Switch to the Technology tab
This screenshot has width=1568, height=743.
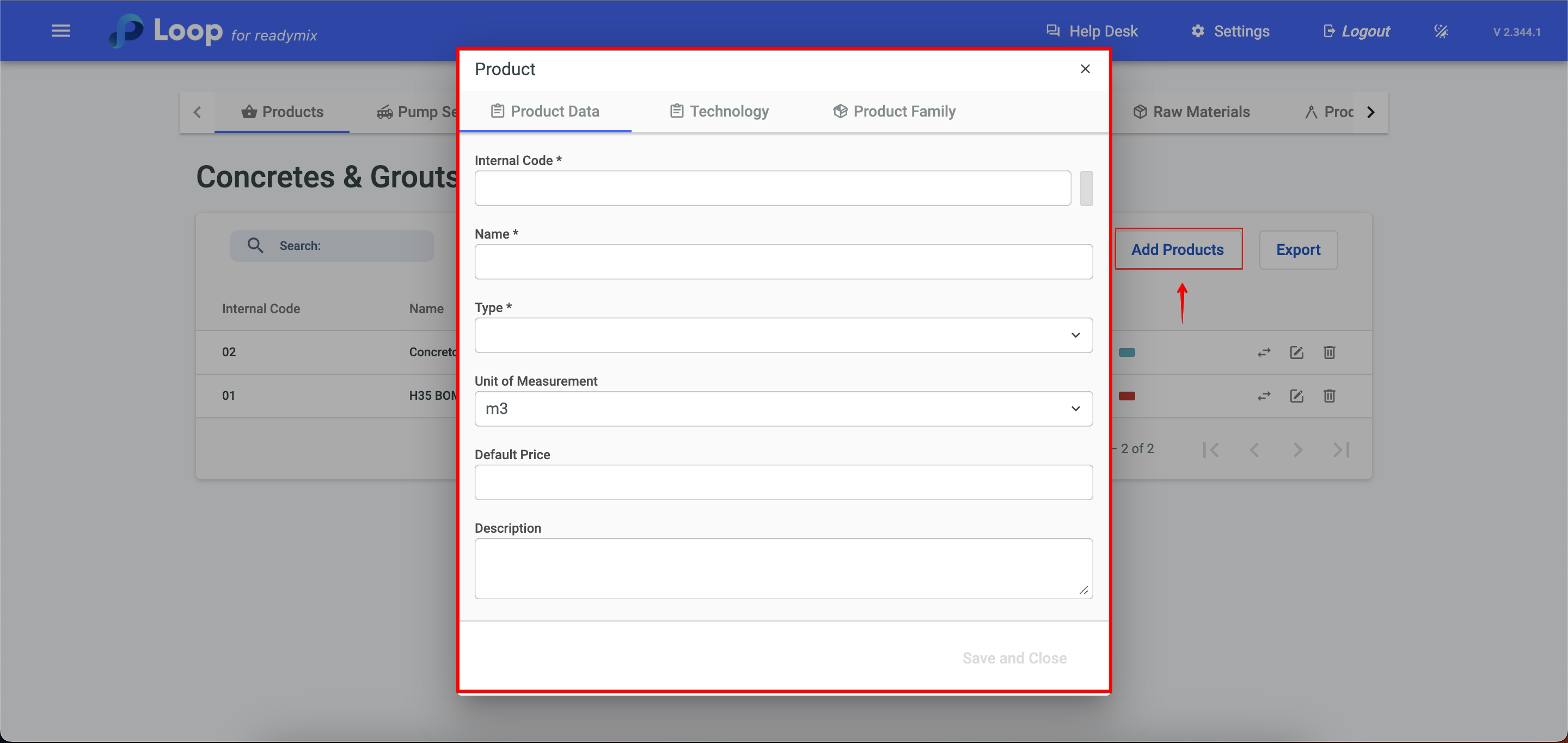point(719,111)
